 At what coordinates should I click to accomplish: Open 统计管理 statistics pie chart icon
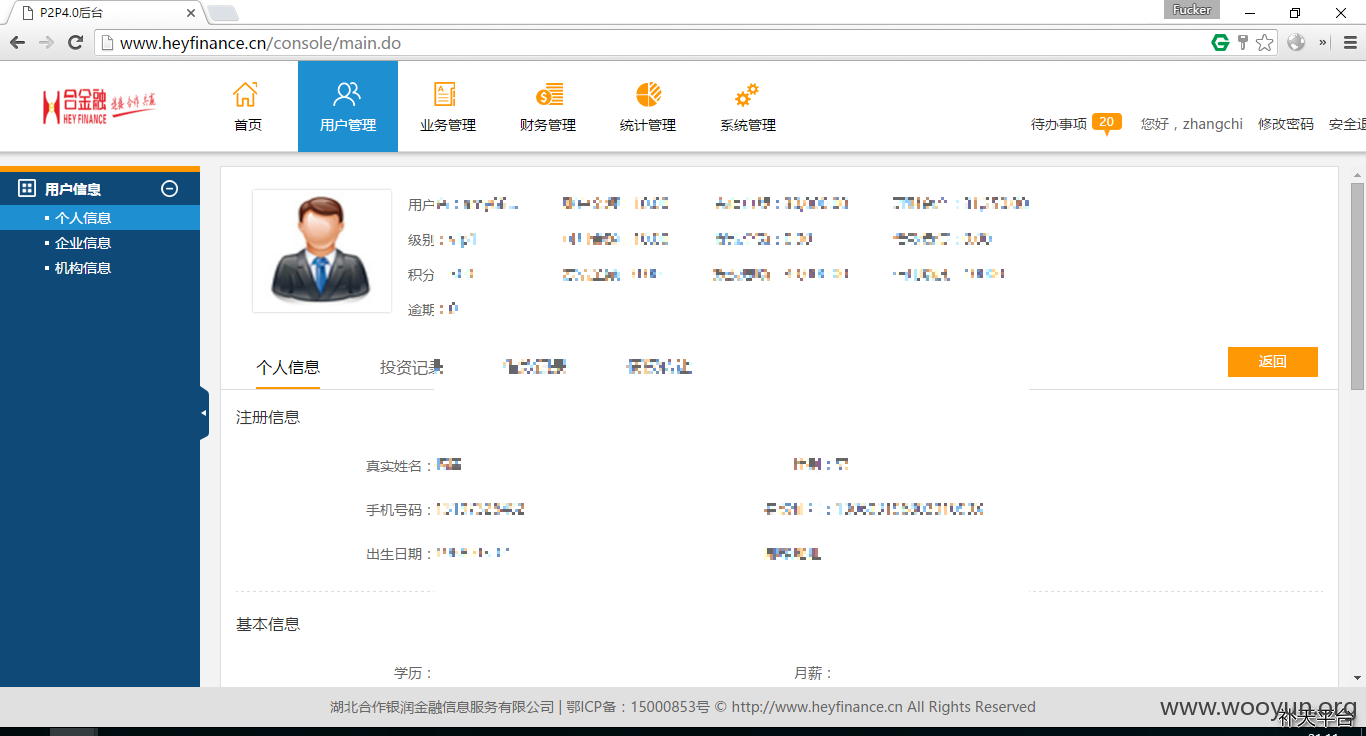pos(648,95)
